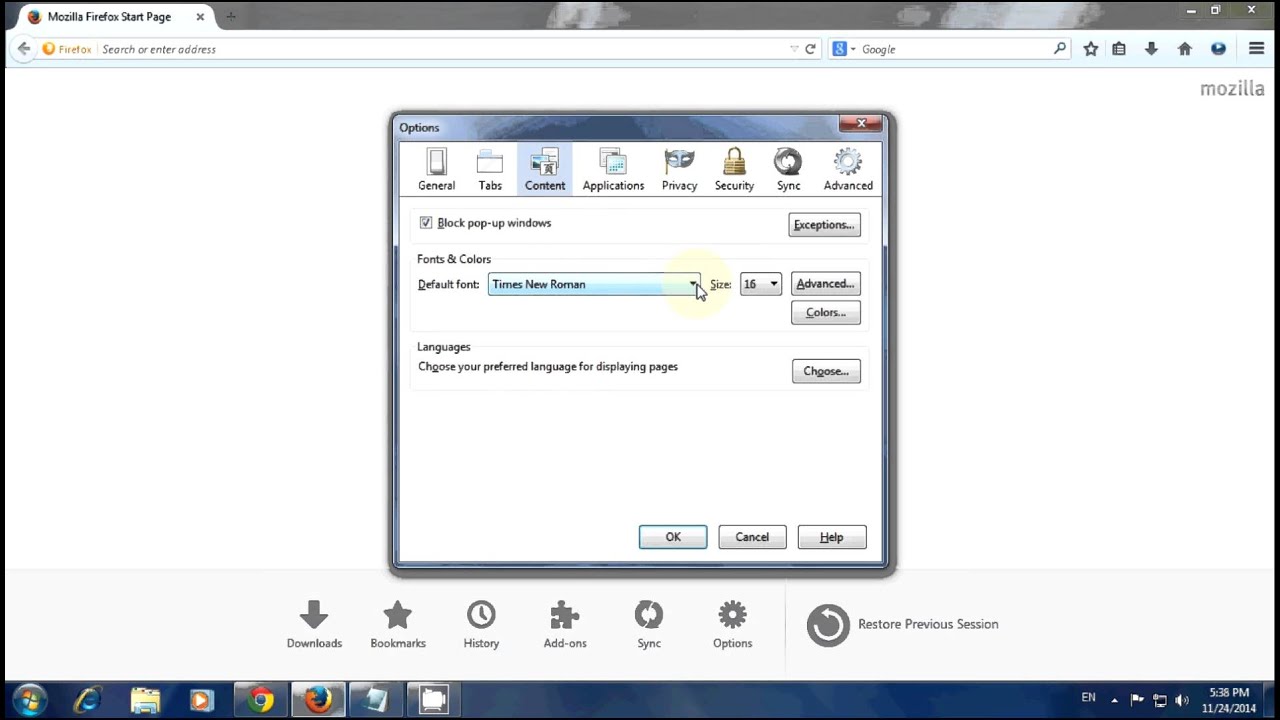
Task: Expand the Default font dropdown
Action: [x=595, y=284]
